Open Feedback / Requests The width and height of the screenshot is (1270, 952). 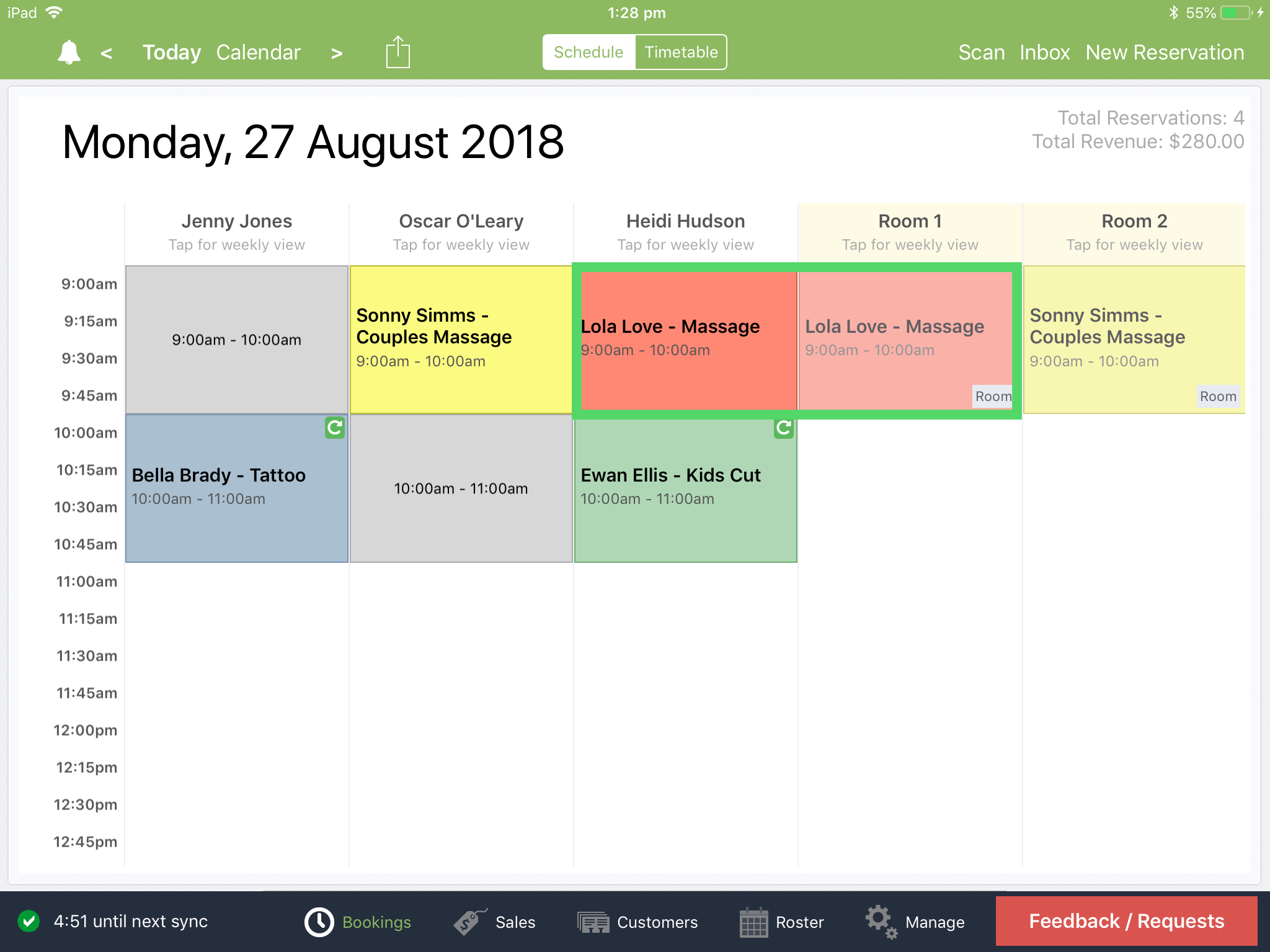click(1126, 921)
